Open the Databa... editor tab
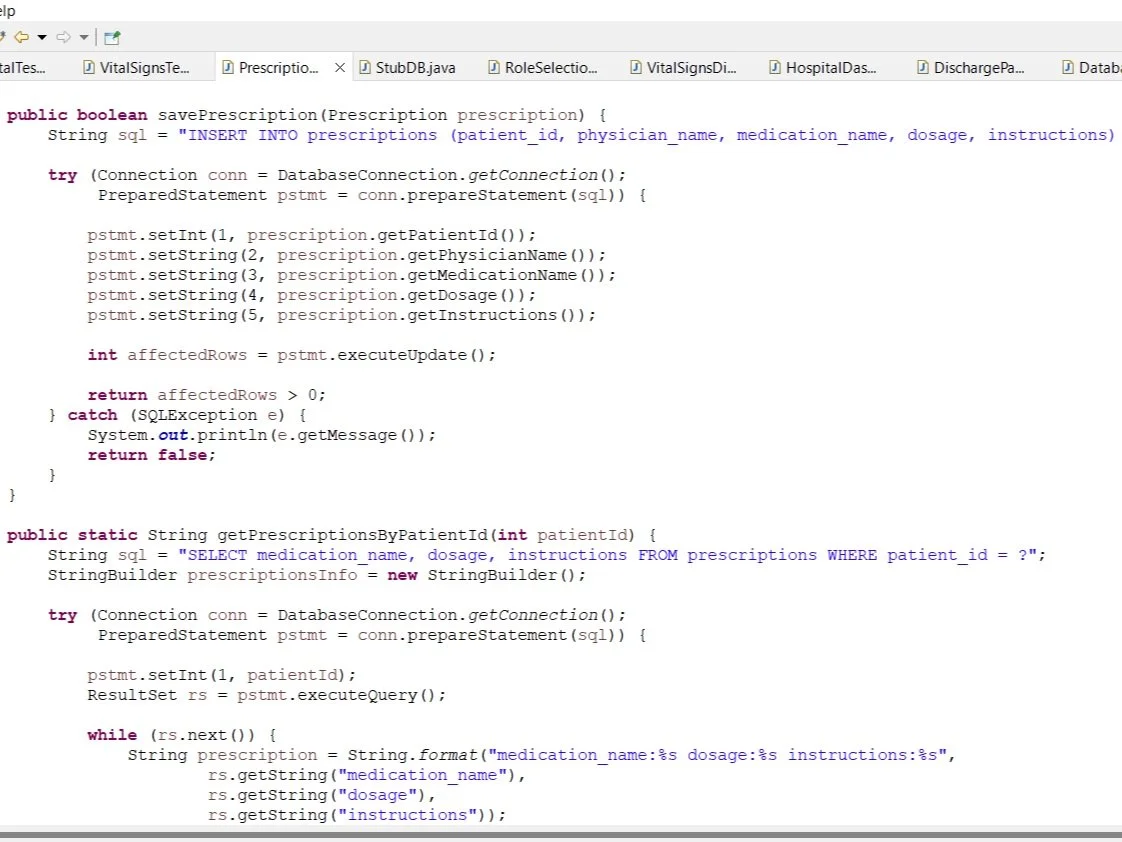Image resolution: width=1122 pixels, height=842 pixels. click(x=1090, y=67)
